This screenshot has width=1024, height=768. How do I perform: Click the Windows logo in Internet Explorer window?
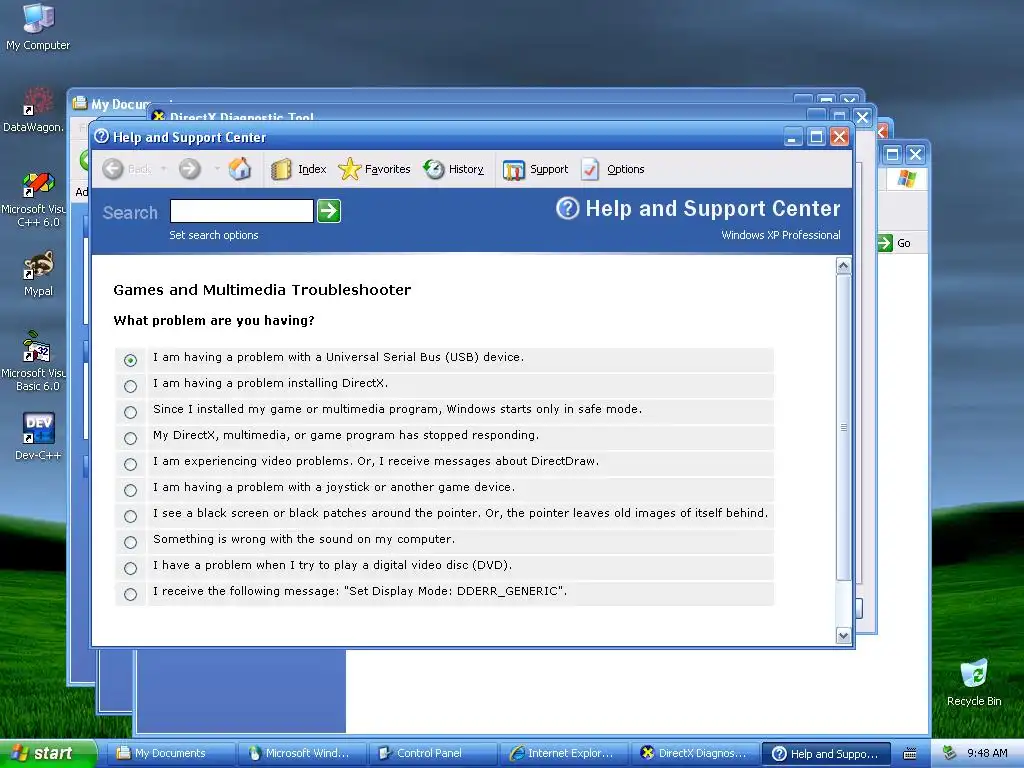pos(906,178)
